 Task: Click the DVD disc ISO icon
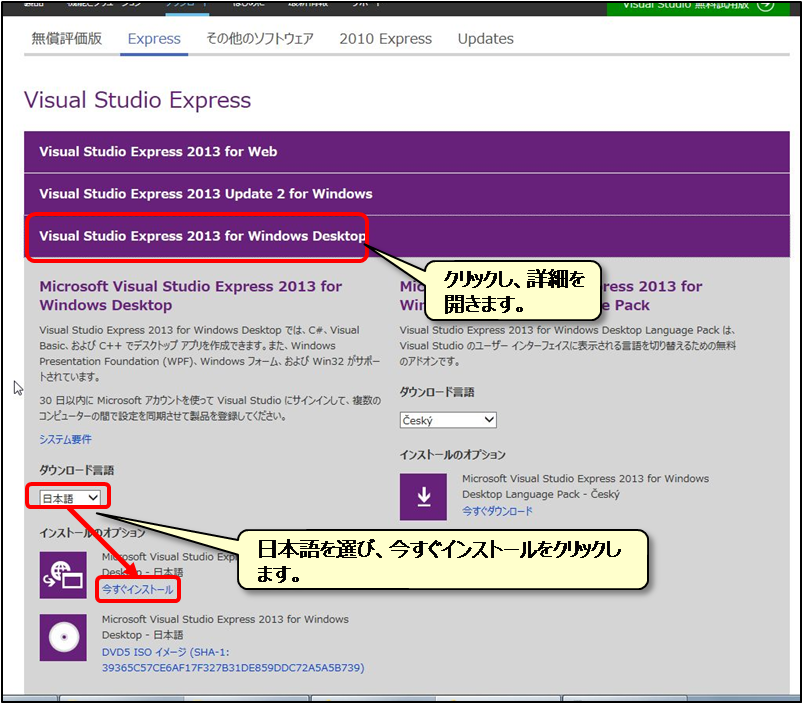click(x=63, y=637)
